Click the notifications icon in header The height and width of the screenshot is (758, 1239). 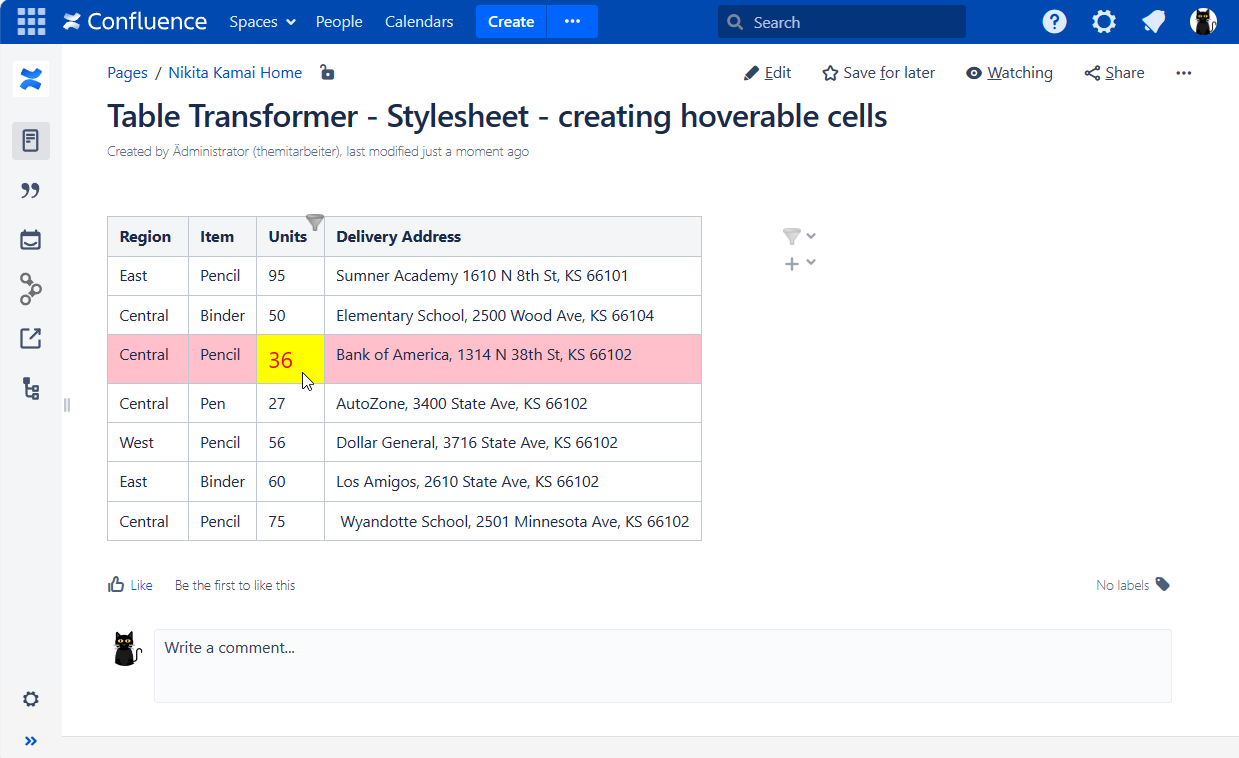tap(1154, 22)
